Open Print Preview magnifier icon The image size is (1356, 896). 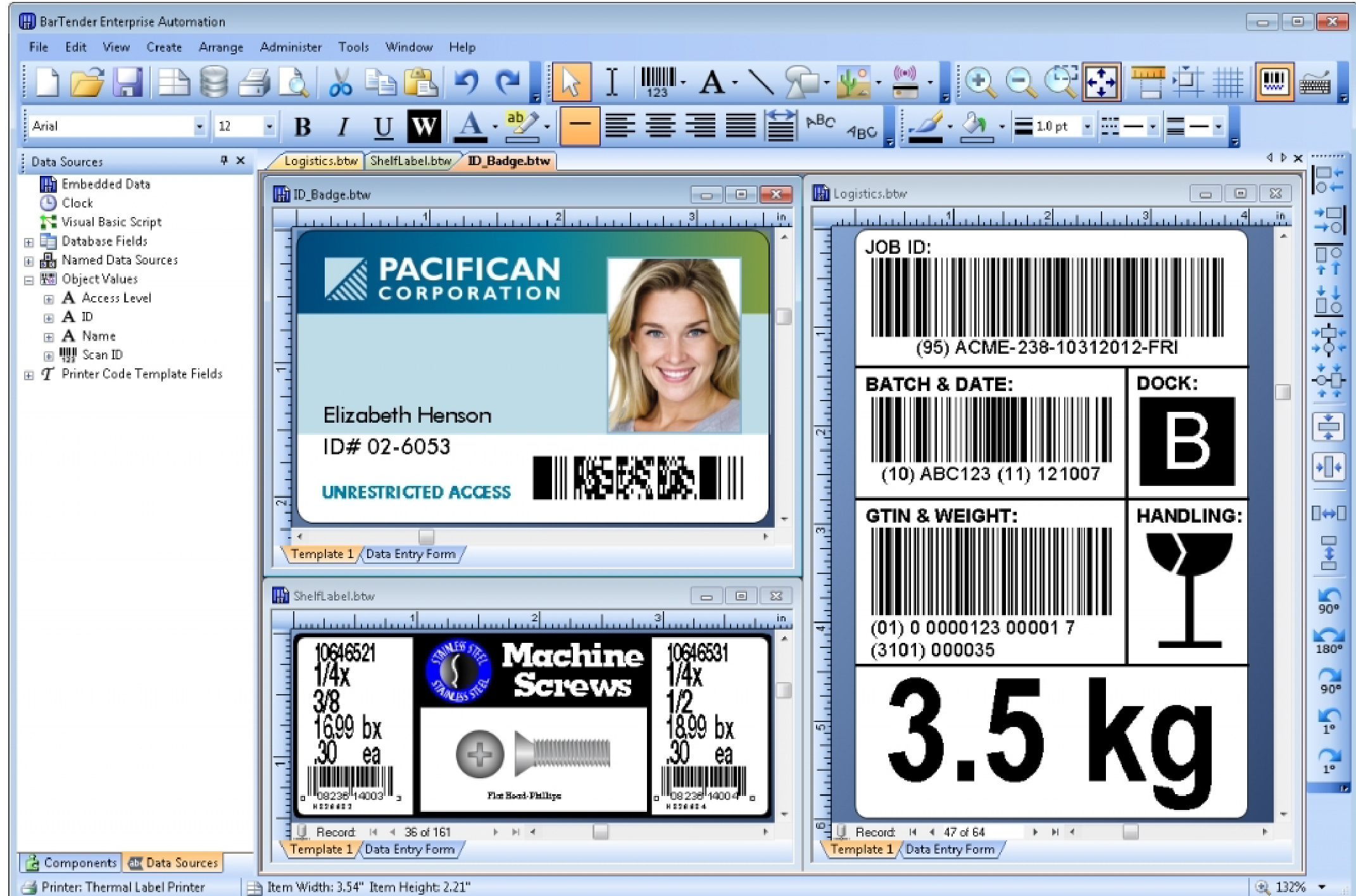coord(294,82)
